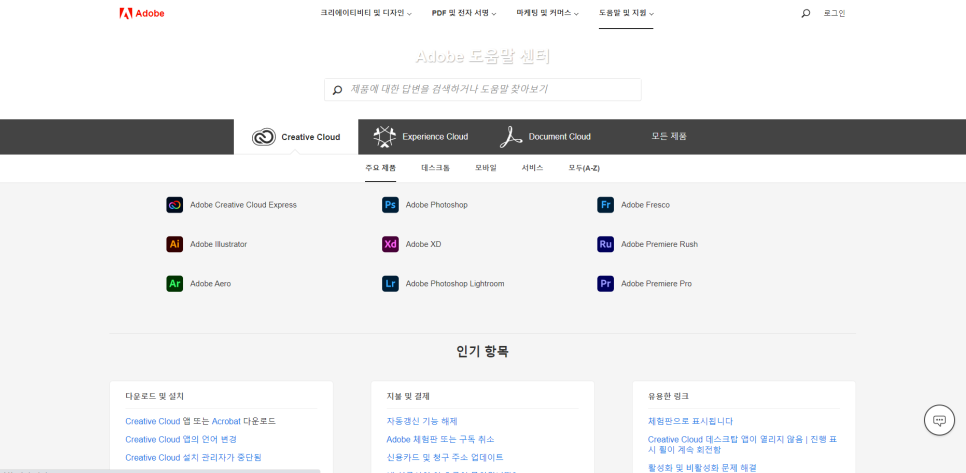The height and width of the screenshot is (473, 966).
Task: Open the Adobe Fresco text link
Action: point(645,205)
